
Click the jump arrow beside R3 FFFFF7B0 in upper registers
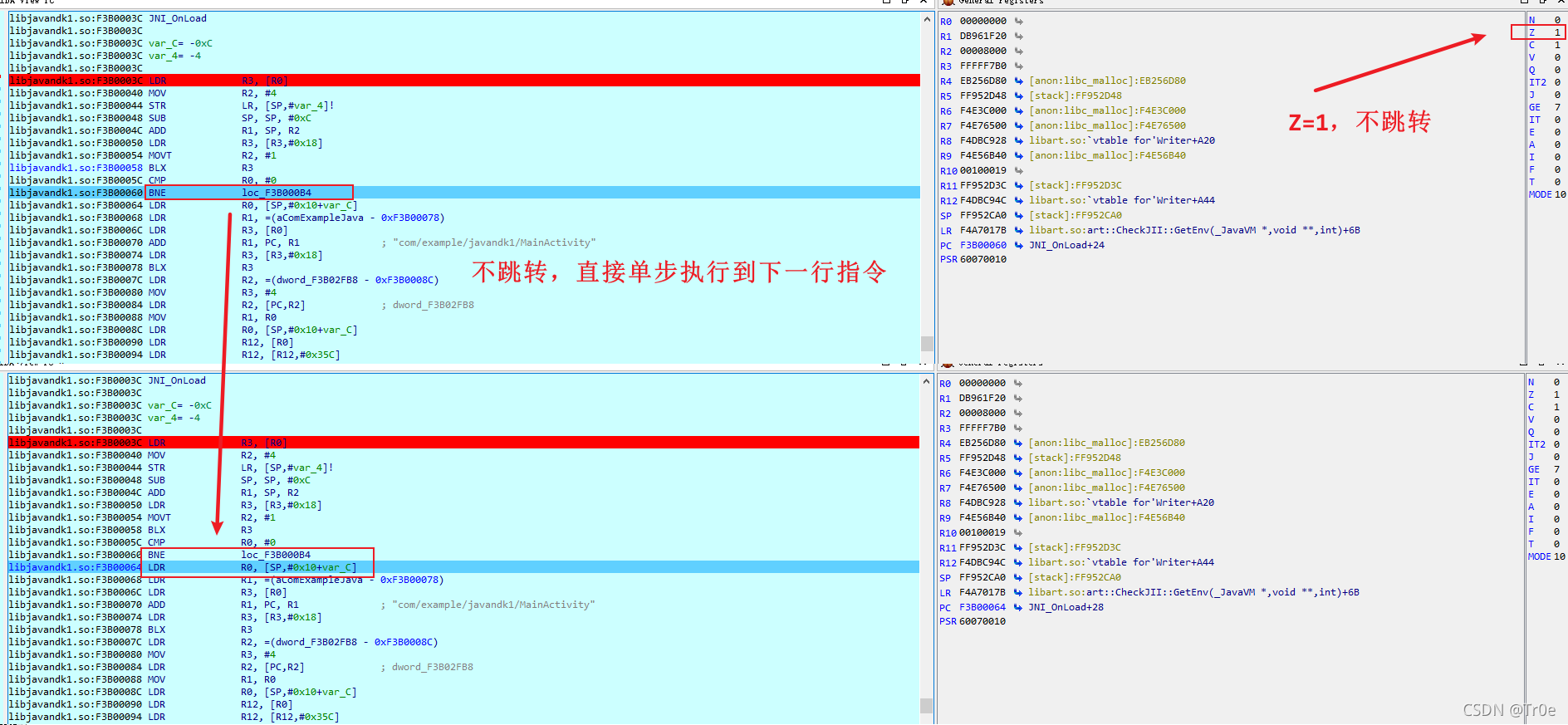click(x=1018, y=66)
